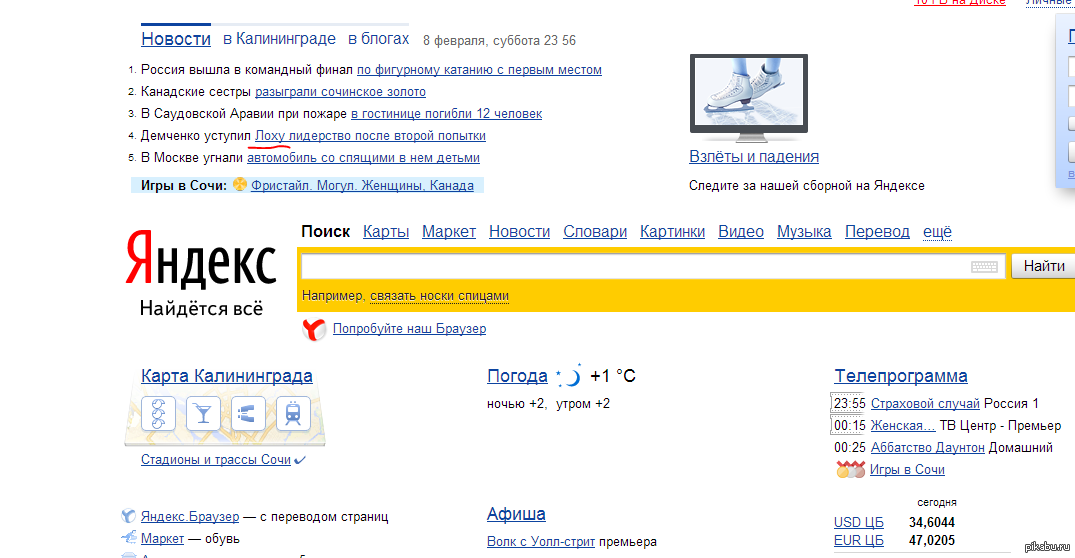This screenshot has width=1075, height=558.
Task: Open Волк с Уолл-стрит premiere link
Action: pyautogui.click(x=541, y=542)
